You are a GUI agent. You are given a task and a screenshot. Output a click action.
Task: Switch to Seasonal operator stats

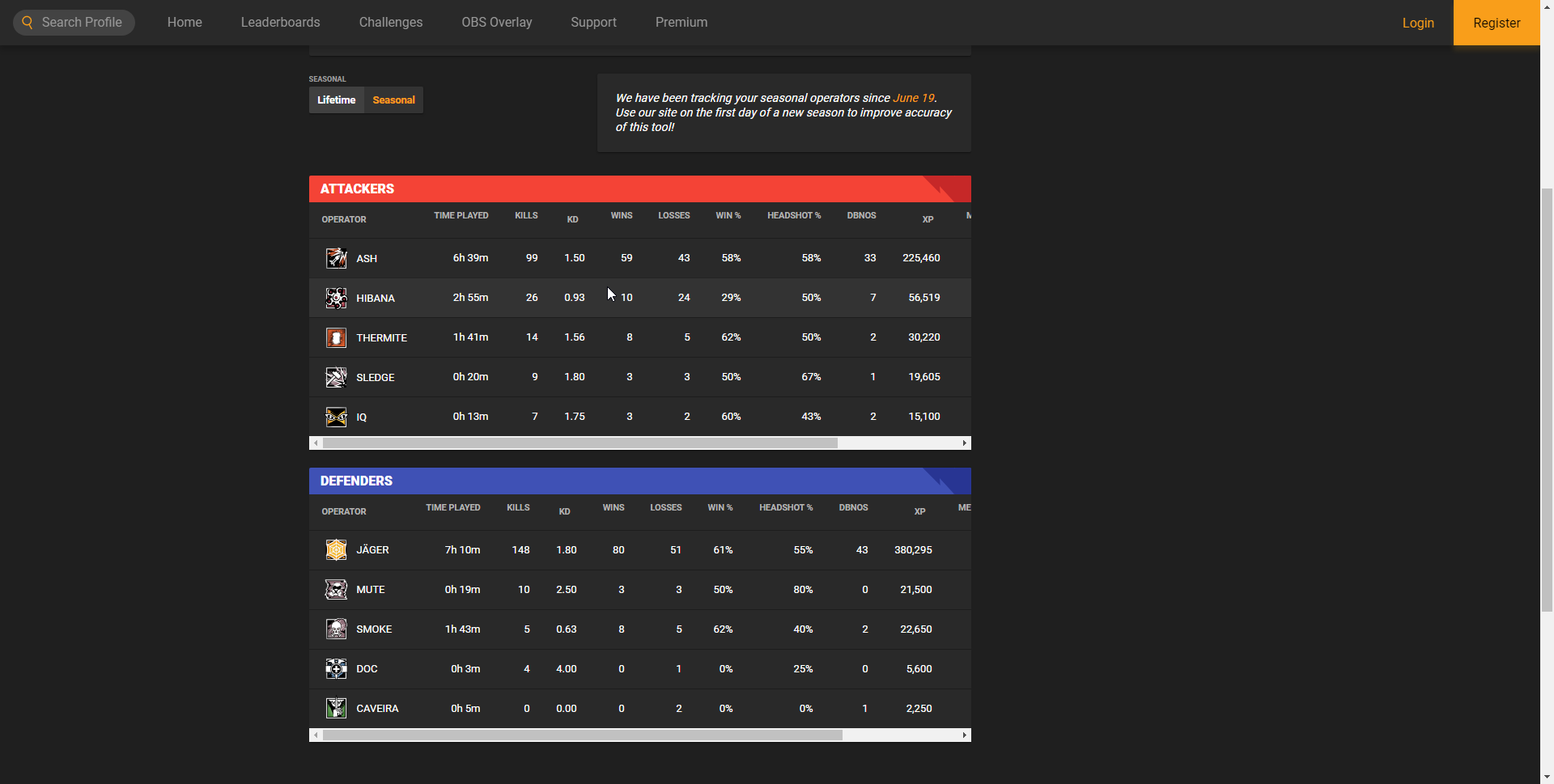(x=393, y=100)
